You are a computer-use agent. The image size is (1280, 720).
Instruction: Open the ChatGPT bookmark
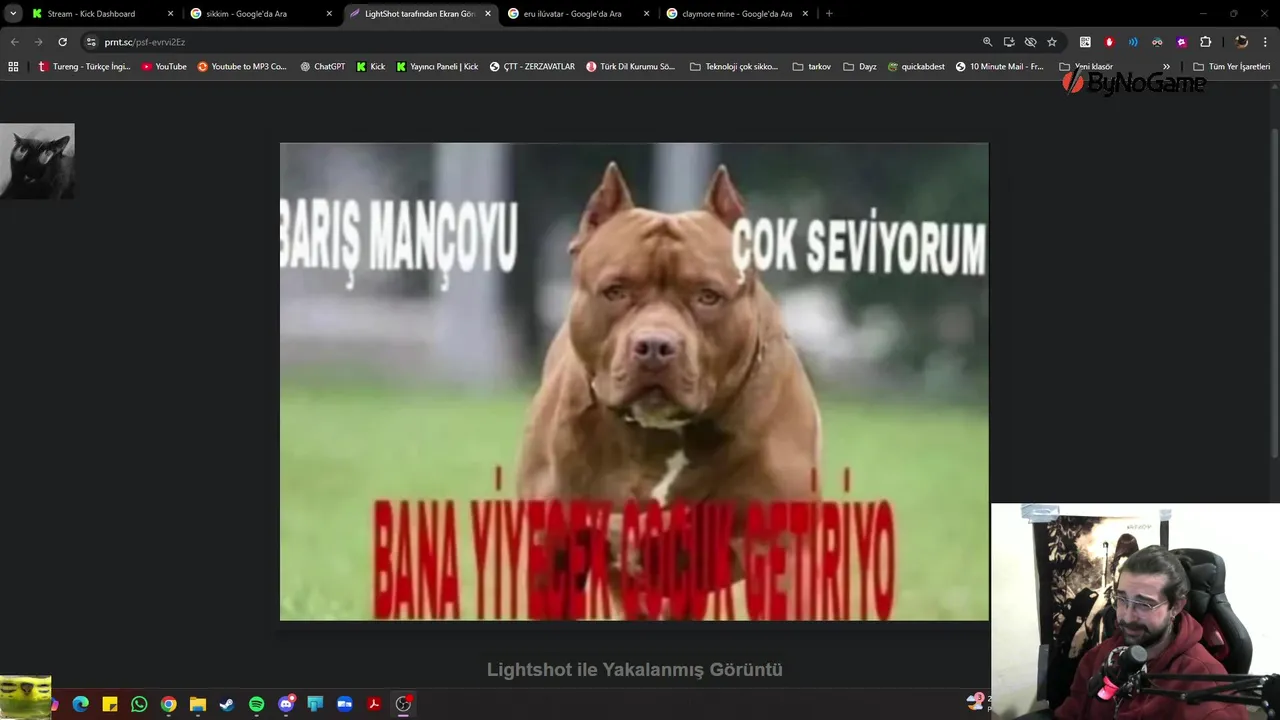click(323, 67)
